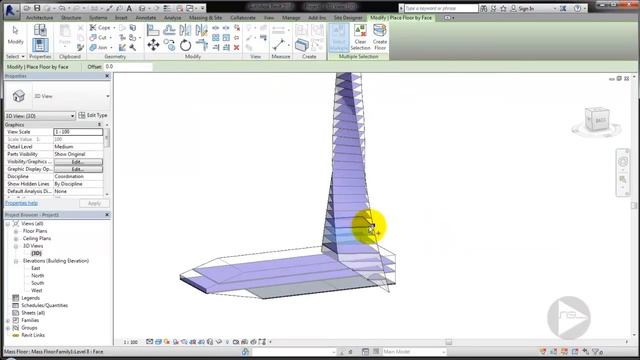Expand the Floor Plans tree node
Image resolution: width=640 pixels, height=360 pixels.
(16, 231)
